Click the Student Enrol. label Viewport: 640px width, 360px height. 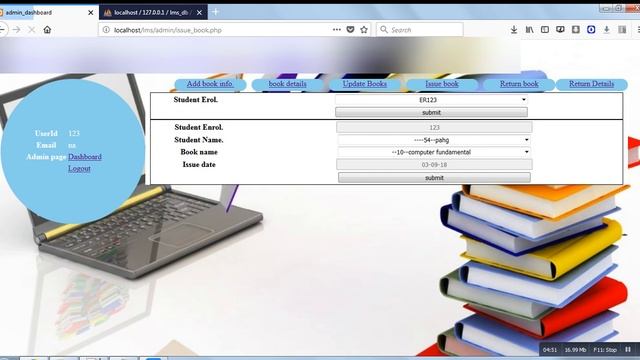pyautogui.click(x=199, y=127)
